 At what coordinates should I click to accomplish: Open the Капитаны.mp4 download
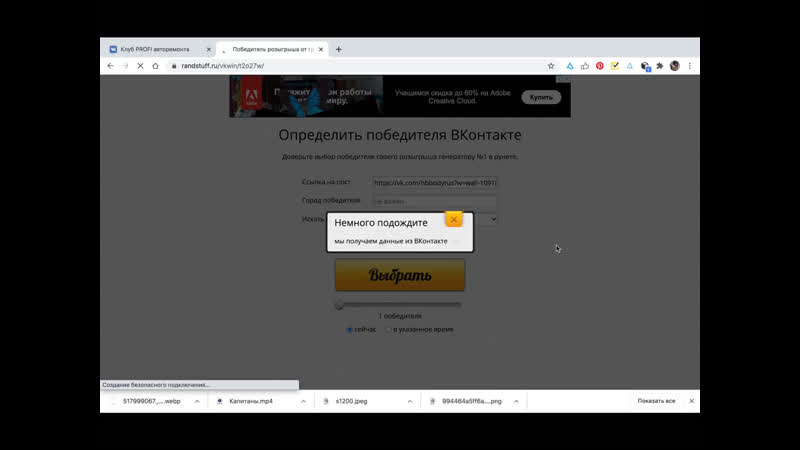pyautogui.click(x=251, y=402)
